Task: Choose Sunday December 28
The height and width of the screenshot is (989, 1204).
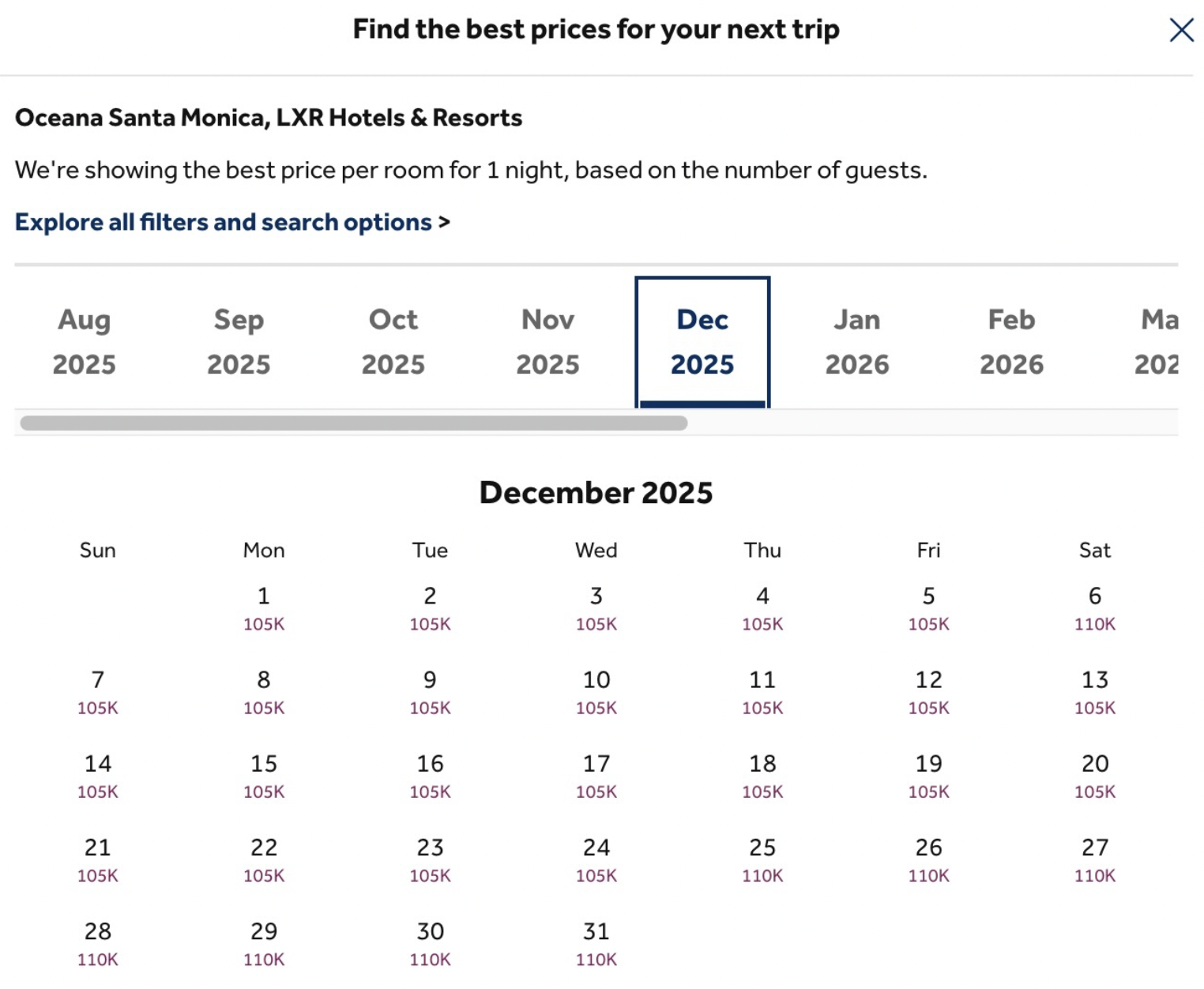Action: click(x=98, y=943)
